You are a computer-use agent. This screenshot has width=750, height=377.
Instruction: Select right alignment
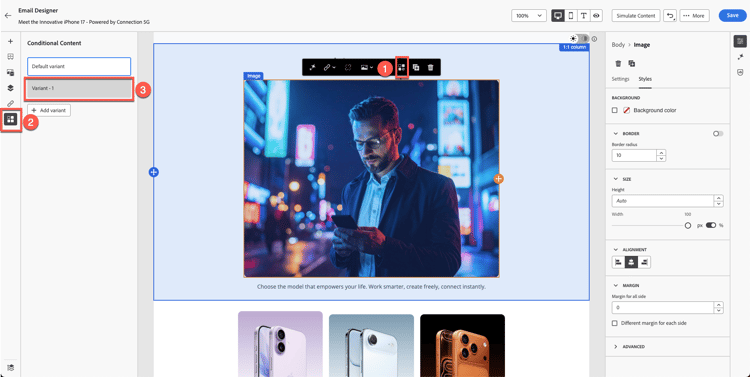(644, 262)
